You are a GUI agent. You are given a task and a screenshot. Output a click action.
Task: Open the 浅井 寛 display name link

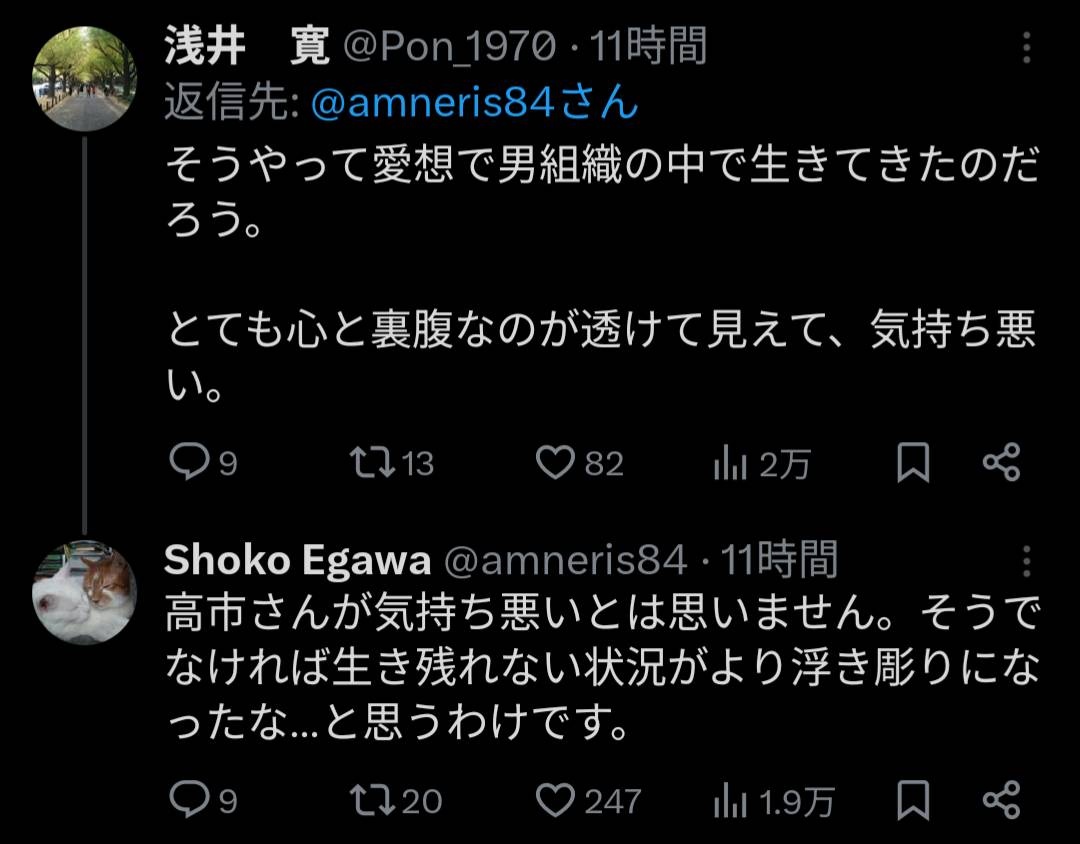(x=246, y=48)
